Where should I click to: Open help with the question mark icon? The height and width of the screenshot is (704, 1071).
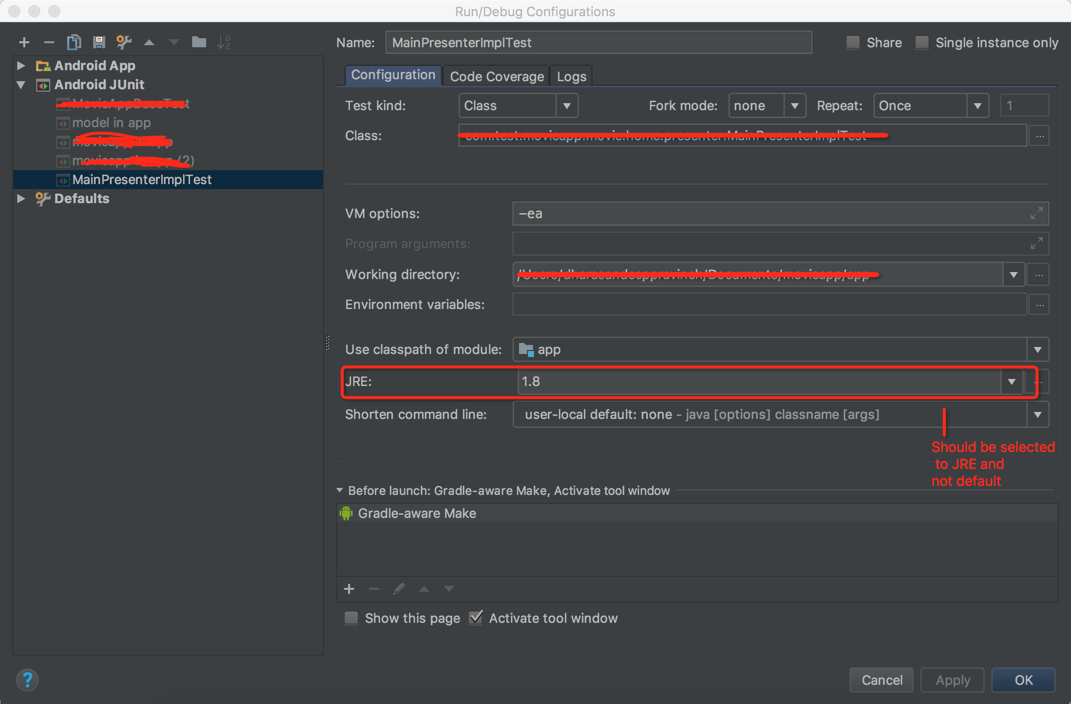[27, 680]
